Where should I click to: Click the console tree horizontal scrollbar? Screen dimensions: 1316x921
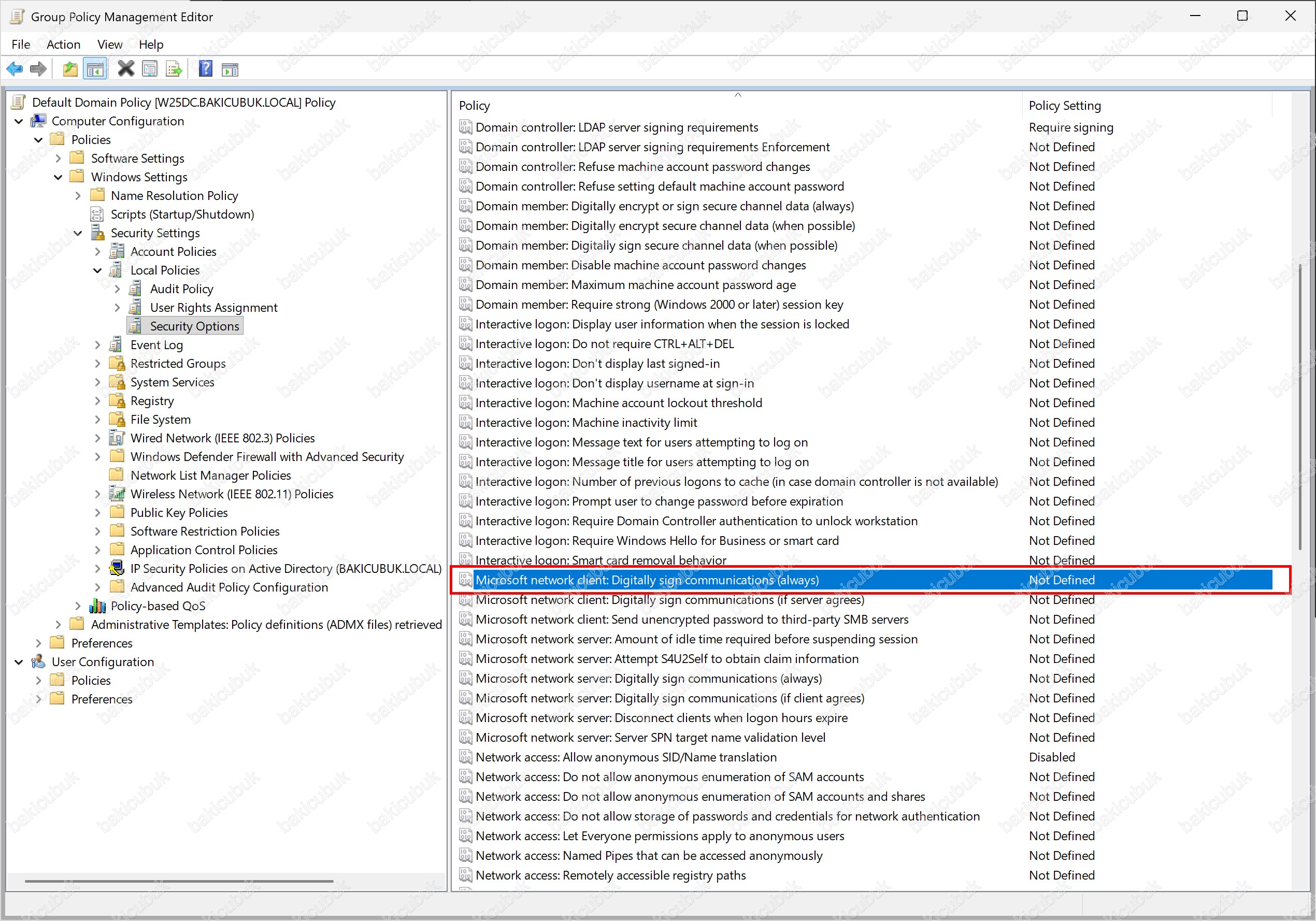(x=179, y=881)
